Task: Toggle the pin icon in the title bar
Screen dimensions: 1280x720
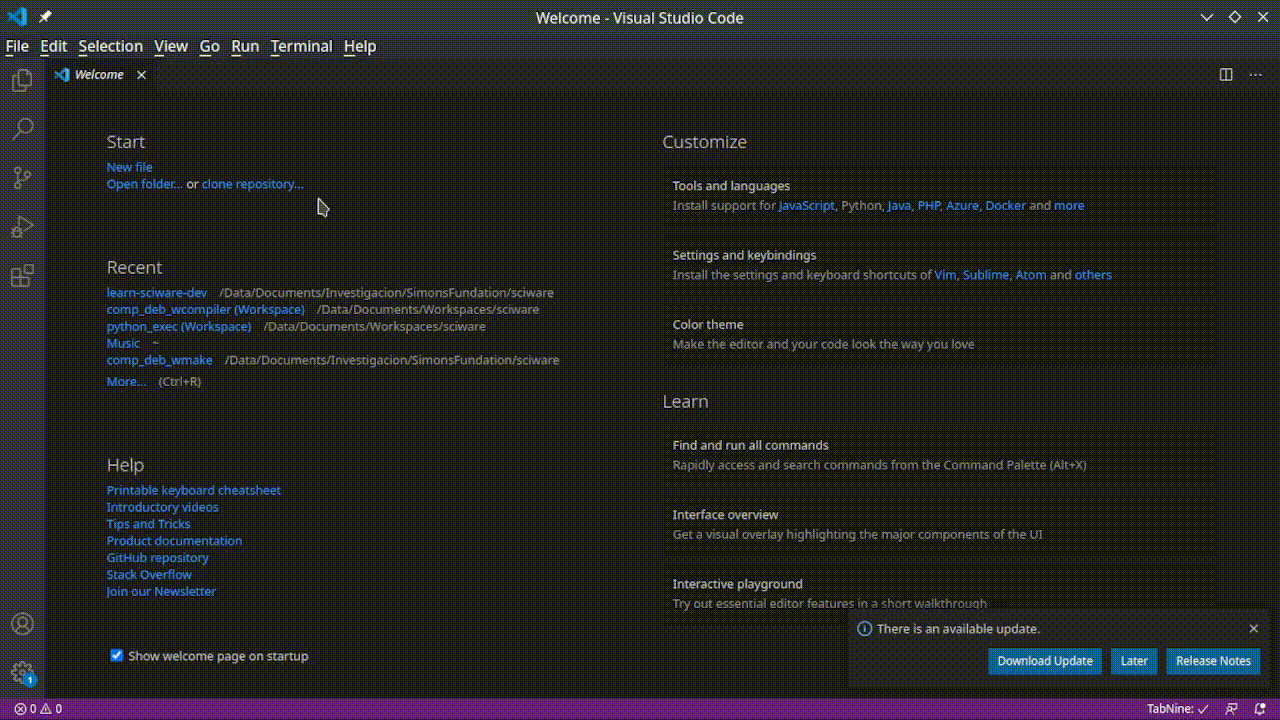Action: tap(45, 17)
